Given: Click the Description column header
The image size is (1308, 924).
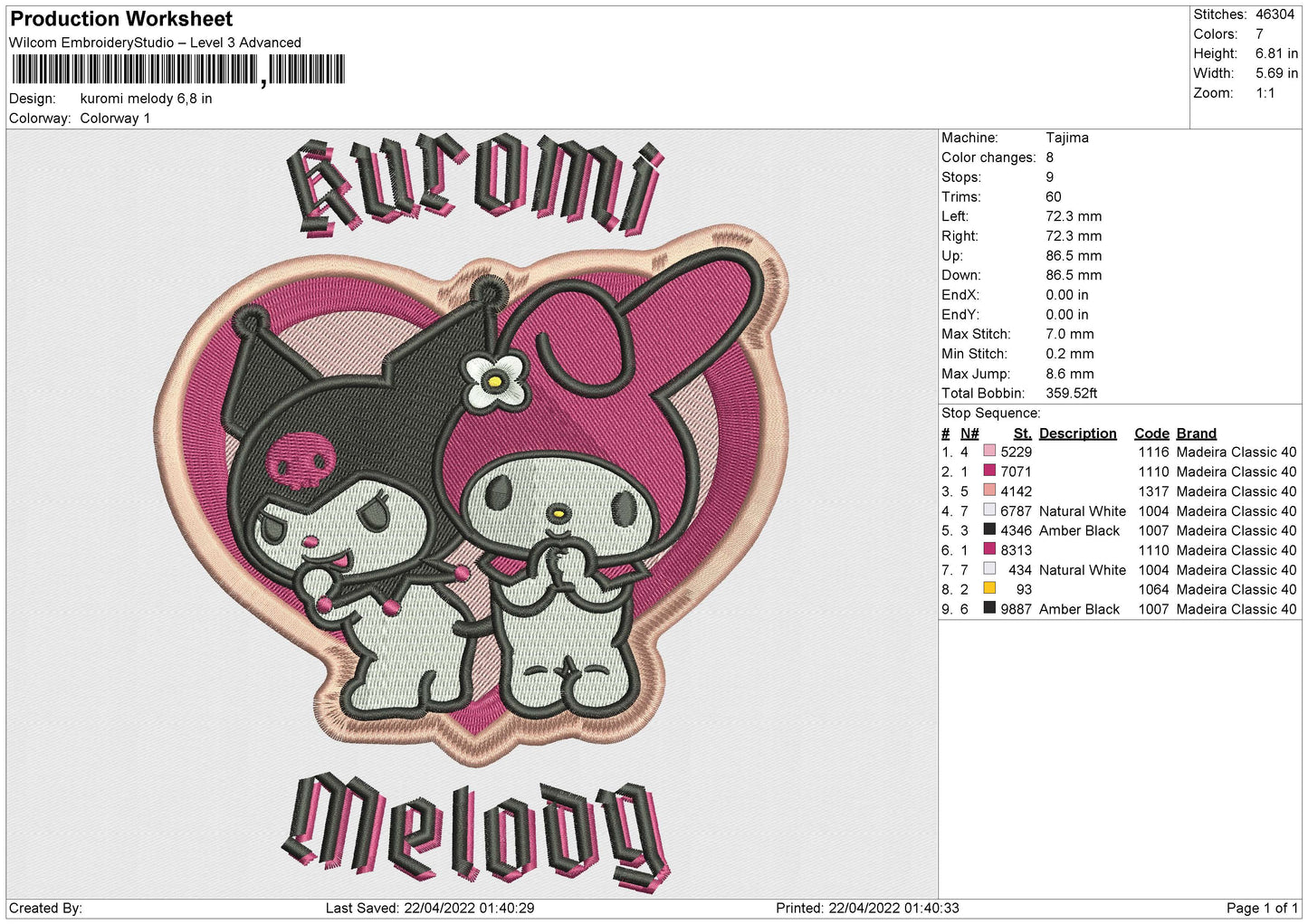Looking at the screenshot, I should tap(1077, 433).
